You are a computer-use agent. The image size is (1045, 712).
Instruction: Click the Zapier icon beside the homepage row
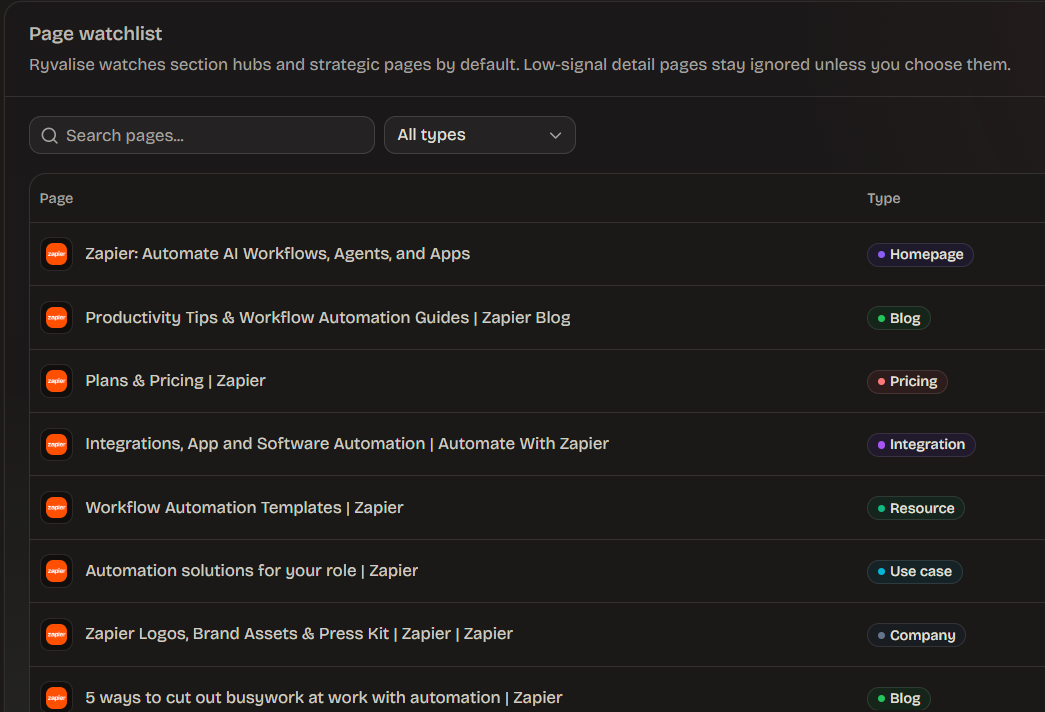[x=57, y=254]
